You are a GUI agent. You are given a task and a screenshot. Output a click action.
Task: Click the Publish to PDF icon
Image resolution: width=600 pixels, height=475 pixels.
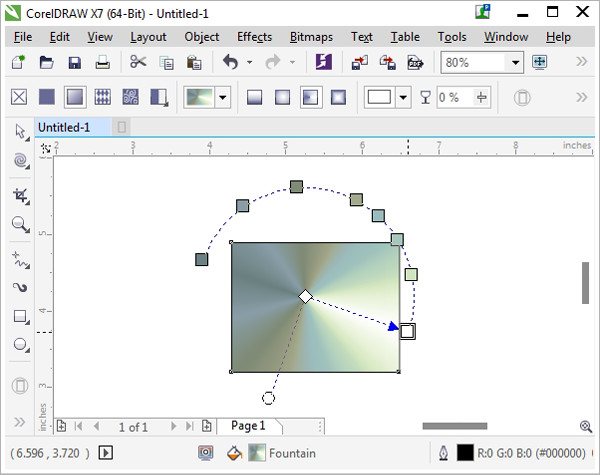coord(416,62)
